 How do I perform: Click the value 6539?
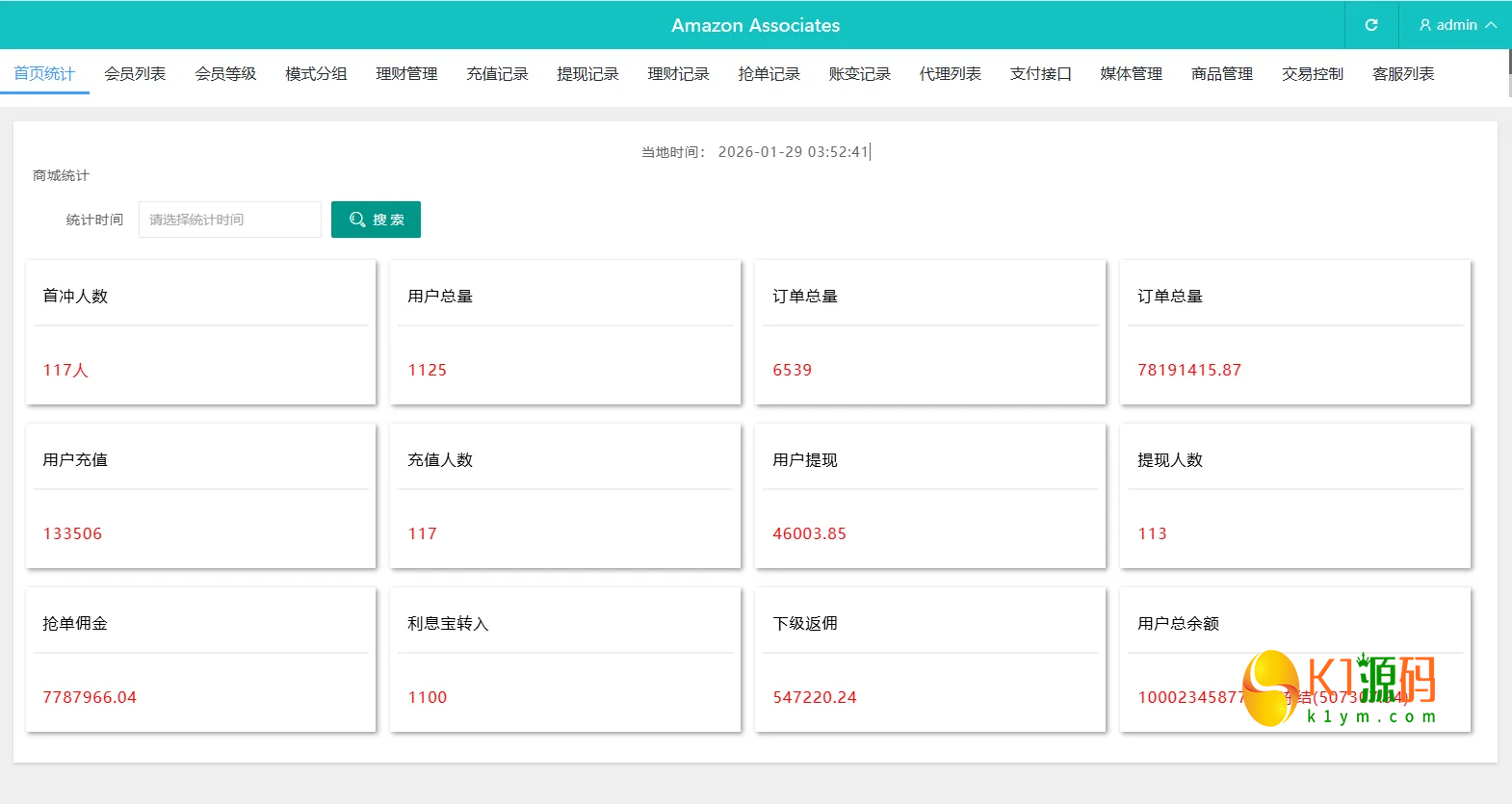click(792, 370)
